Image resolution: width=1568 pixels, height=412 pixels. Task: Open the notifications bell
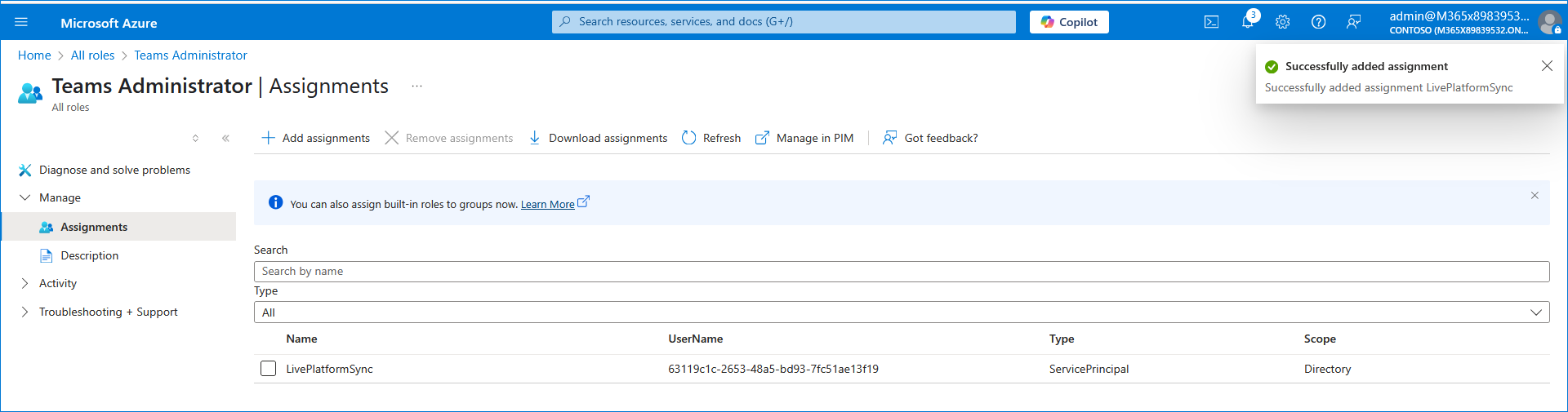[1247, 22]
